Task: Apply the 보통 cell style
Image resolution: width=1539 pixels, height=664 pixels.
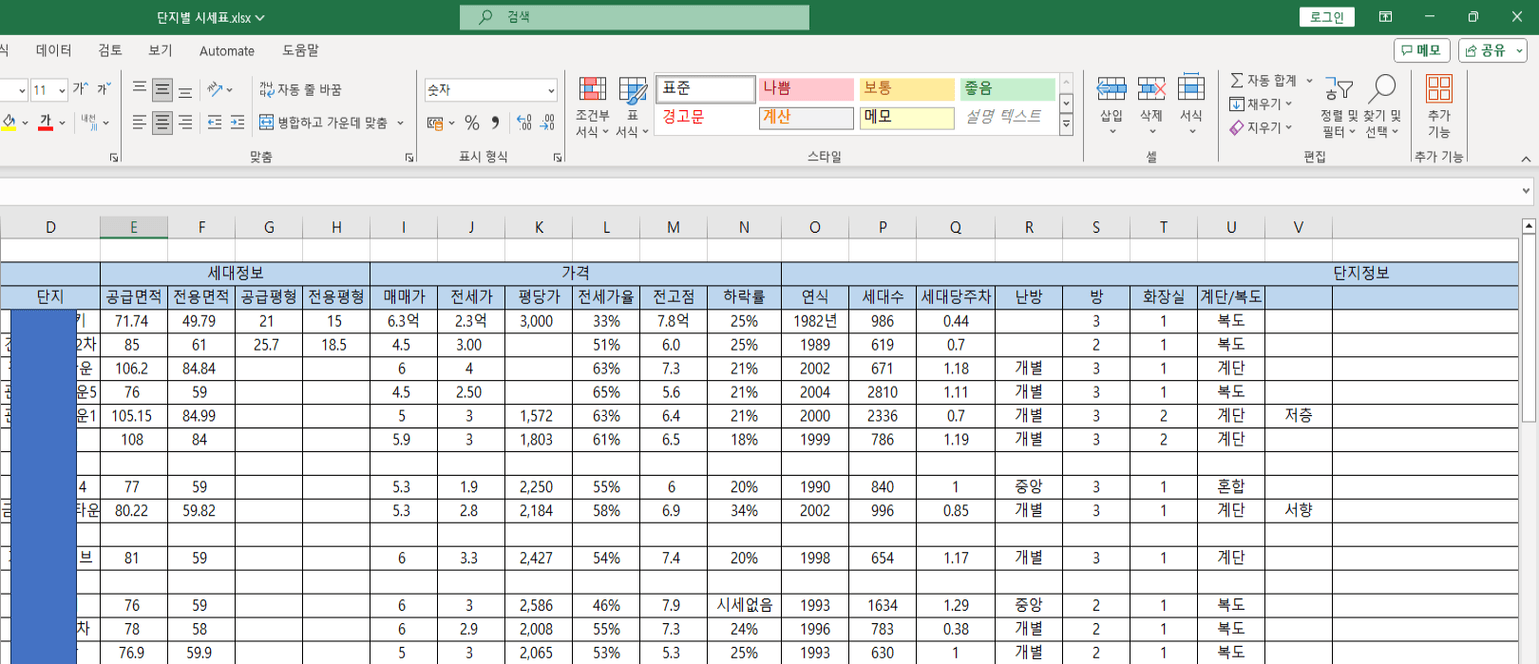Action: tap(907, 89)
